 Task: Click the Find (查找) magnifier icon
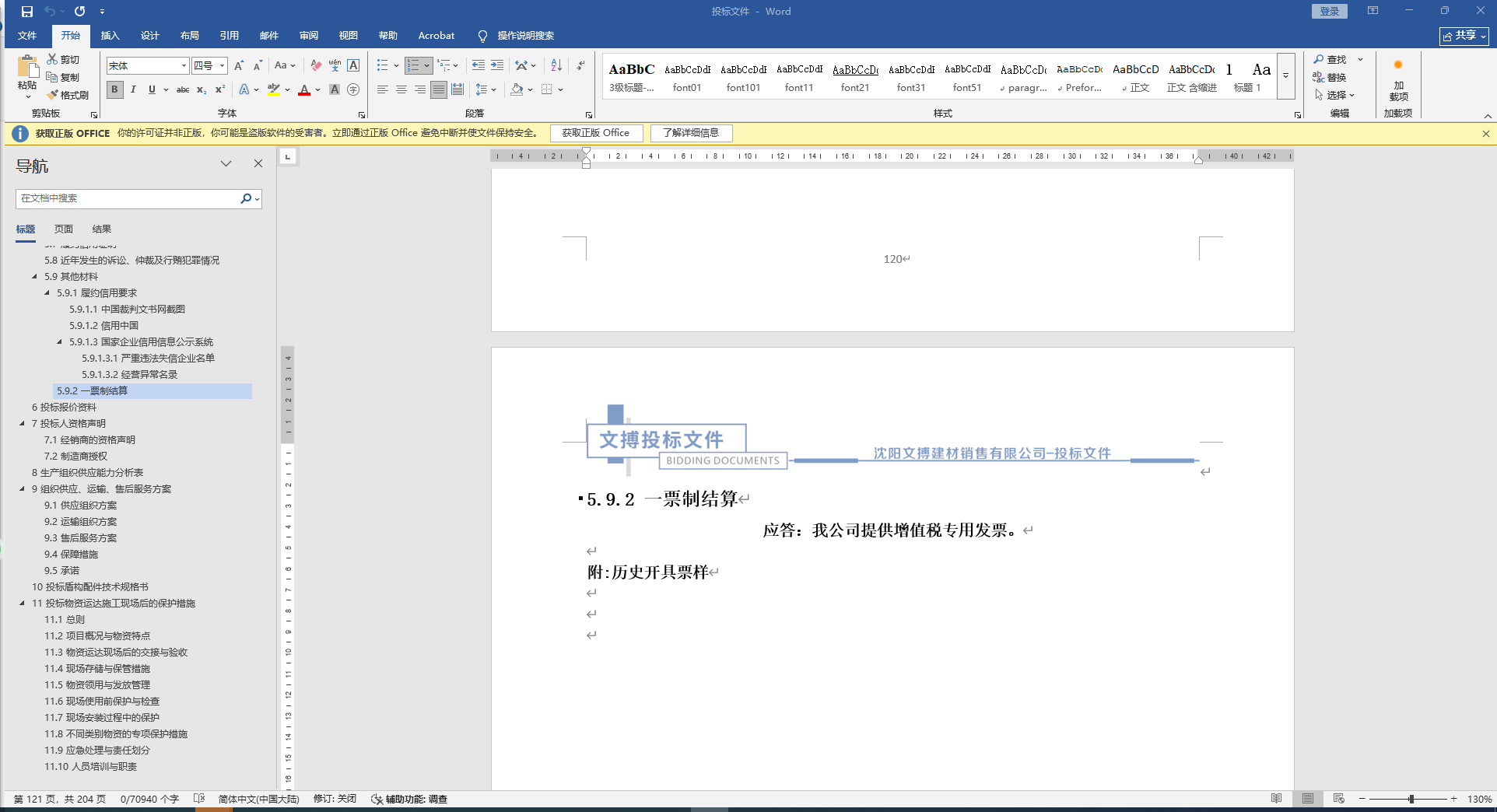tap(1319, 59)
